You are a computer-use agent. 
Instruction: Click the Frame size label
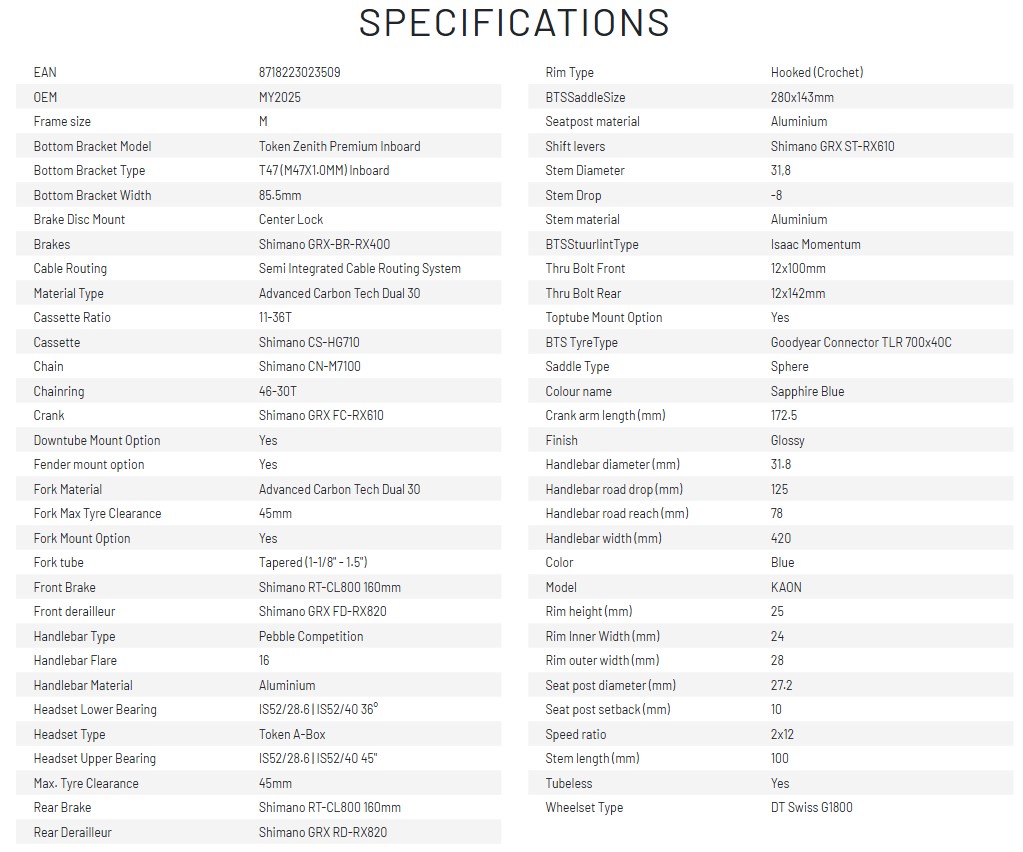click(62, 121)
